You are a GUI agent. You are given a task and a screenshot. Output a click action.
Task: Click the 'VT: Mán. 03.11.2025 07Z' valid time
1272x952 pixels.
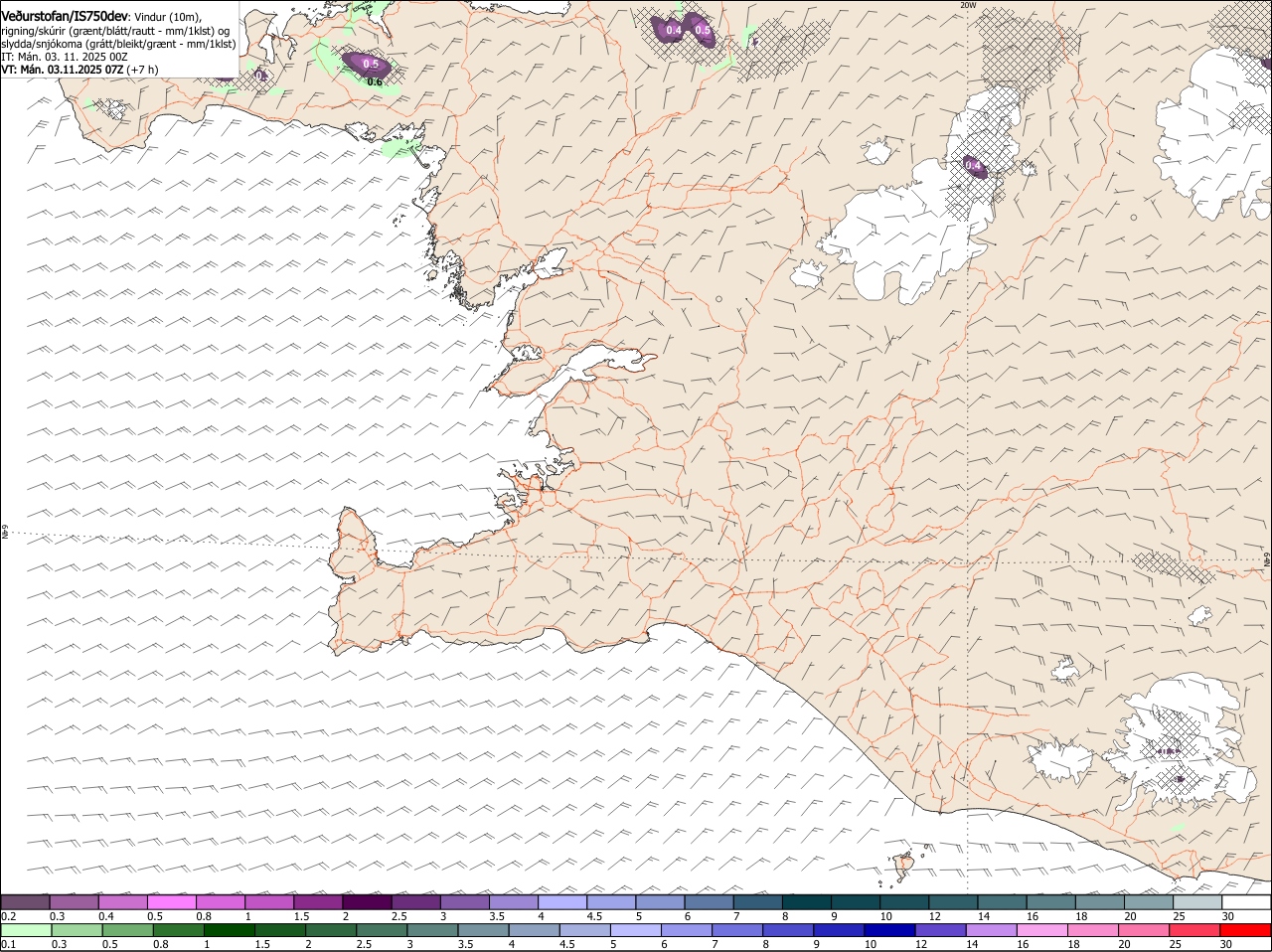pyautogui.click(x=62, y=70)
